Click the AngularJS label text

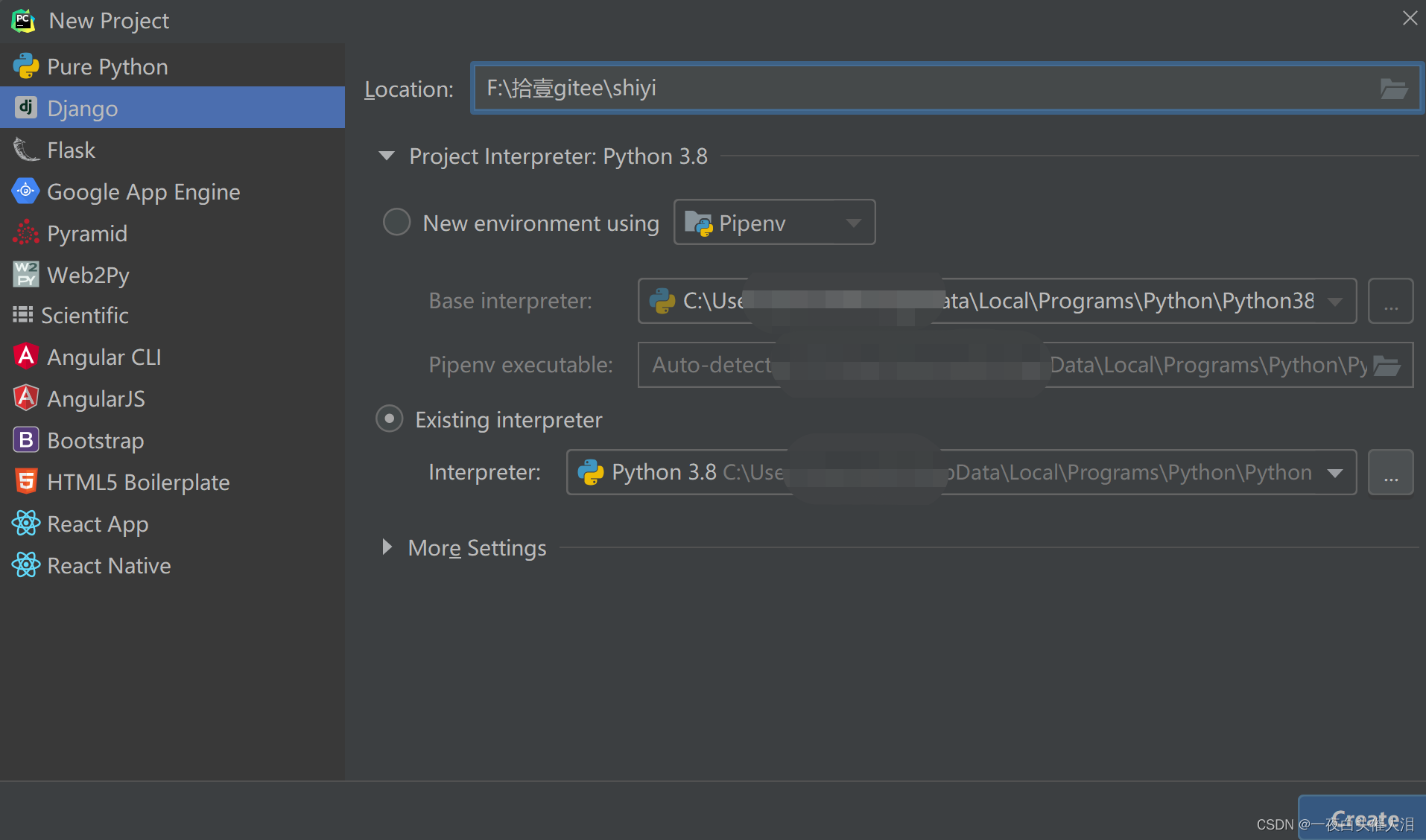click(x=96, y=399)
